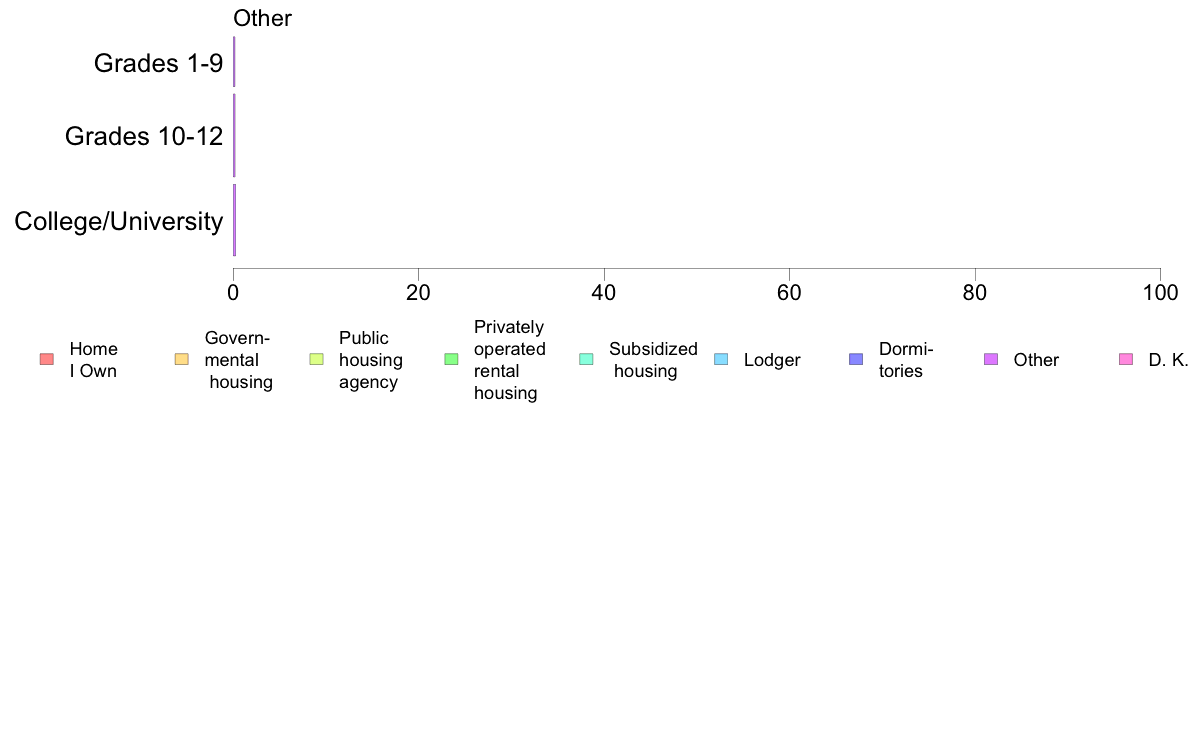Click the Privately operated rental housing swatch
The width and height of the screenshot is (1188, 736).
452,359
